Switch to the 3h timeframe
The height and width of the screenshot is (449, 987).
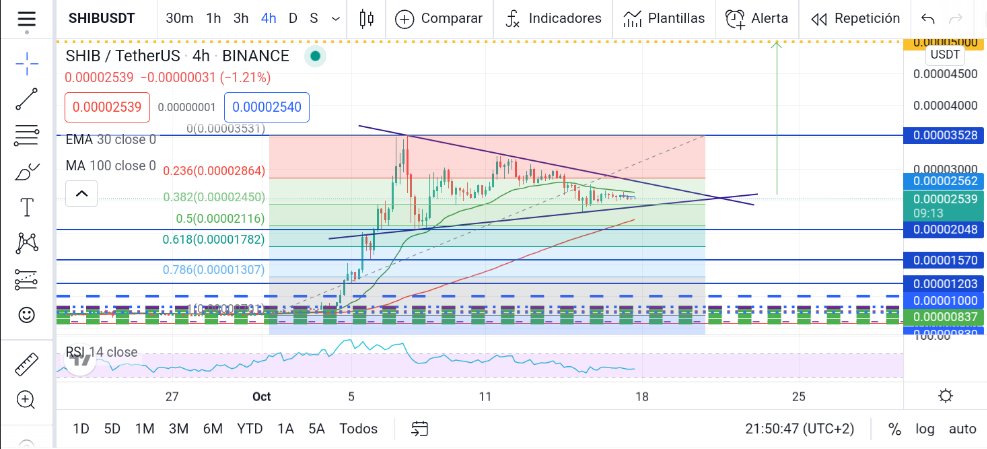pyautogui.click(x=241, y=19)
